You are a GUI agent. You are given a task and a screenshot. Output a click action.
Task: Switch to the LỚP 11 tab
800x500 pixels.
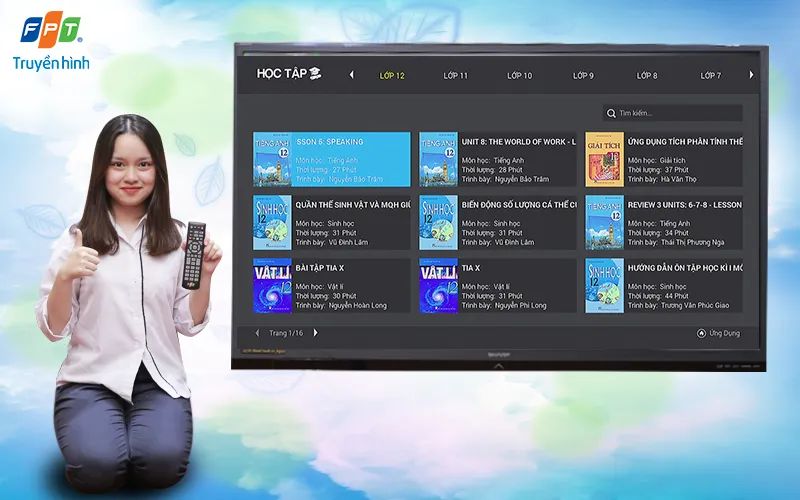(x=456, y=76)
